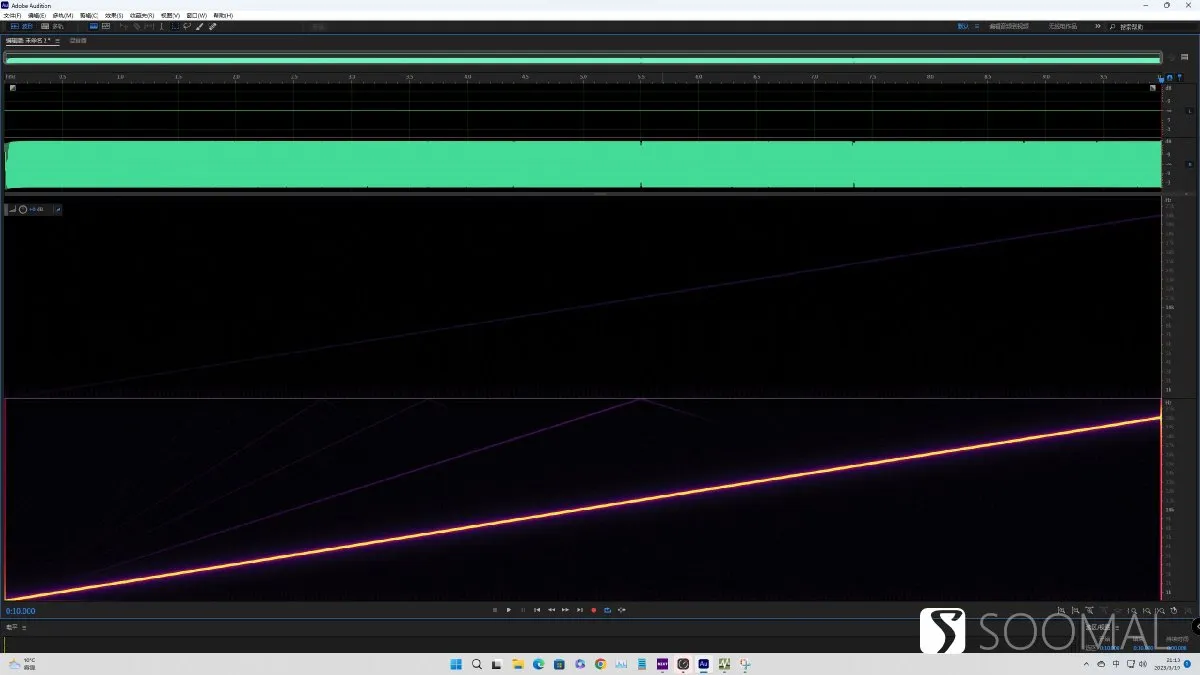Move playhead to previous marker
The height and width of the screenshot is (675, 1200).
537,609
